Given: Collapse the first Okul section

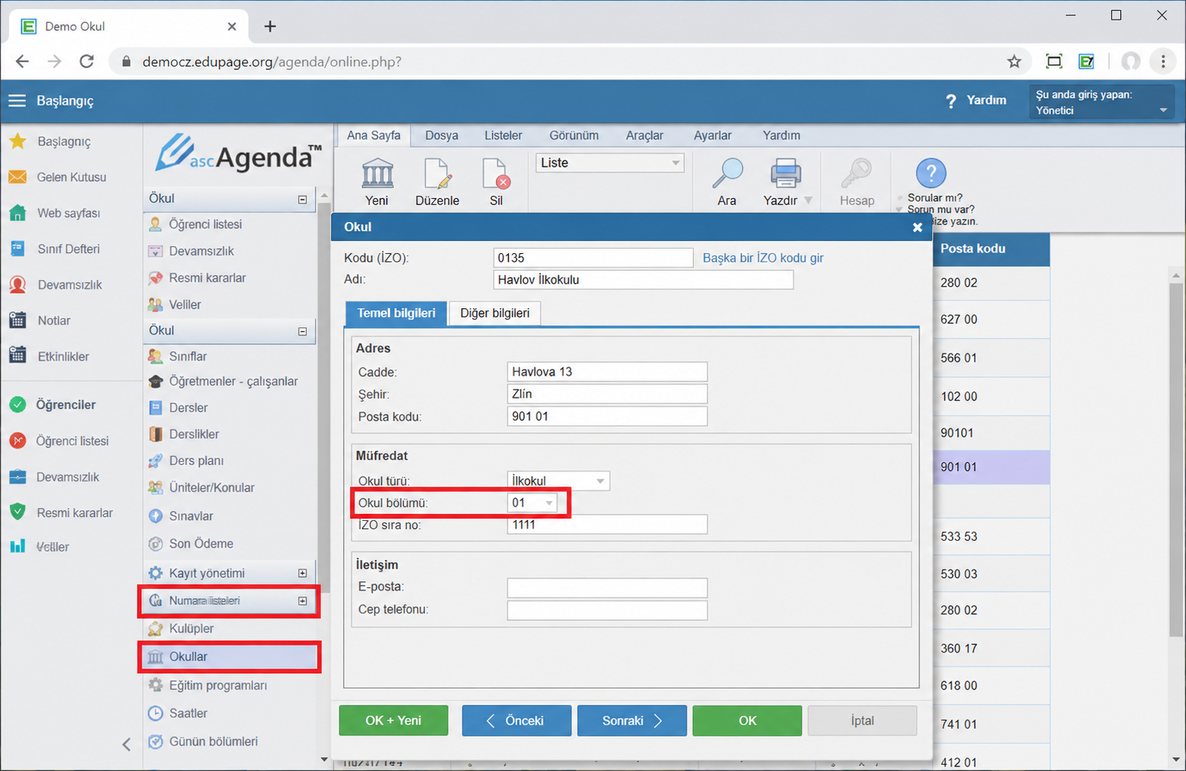Looking at the screenshot, I should (x=303, y=200).
